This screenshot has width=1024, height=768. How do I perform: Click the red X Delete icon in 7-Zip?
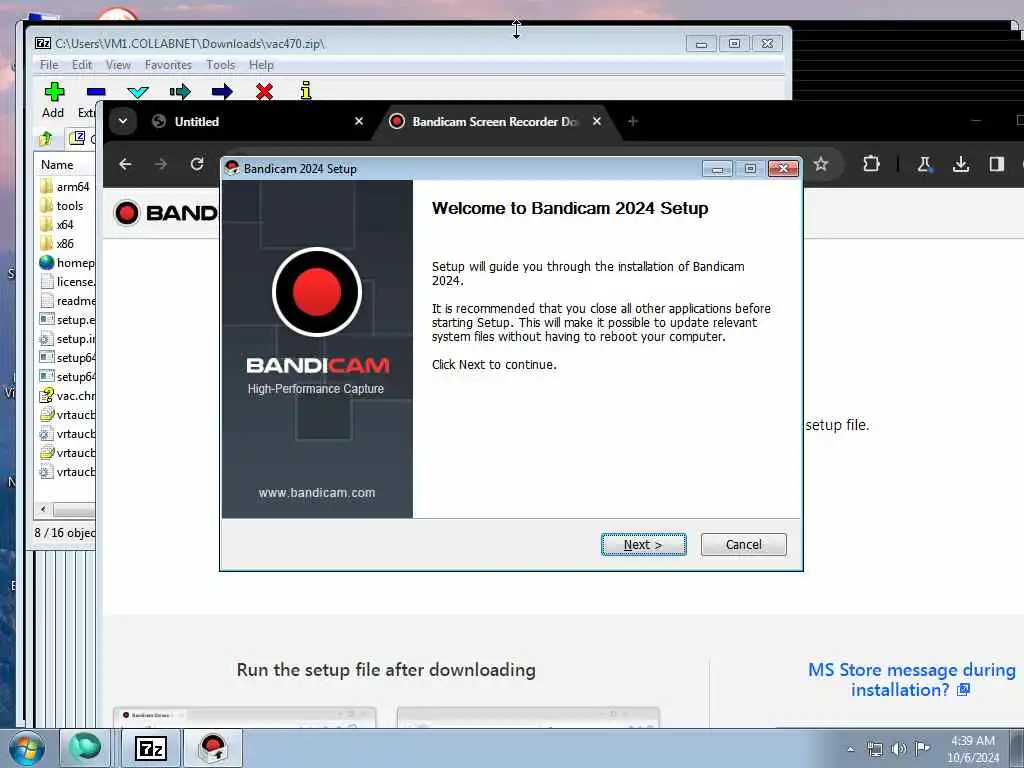(x=264, y=92)
